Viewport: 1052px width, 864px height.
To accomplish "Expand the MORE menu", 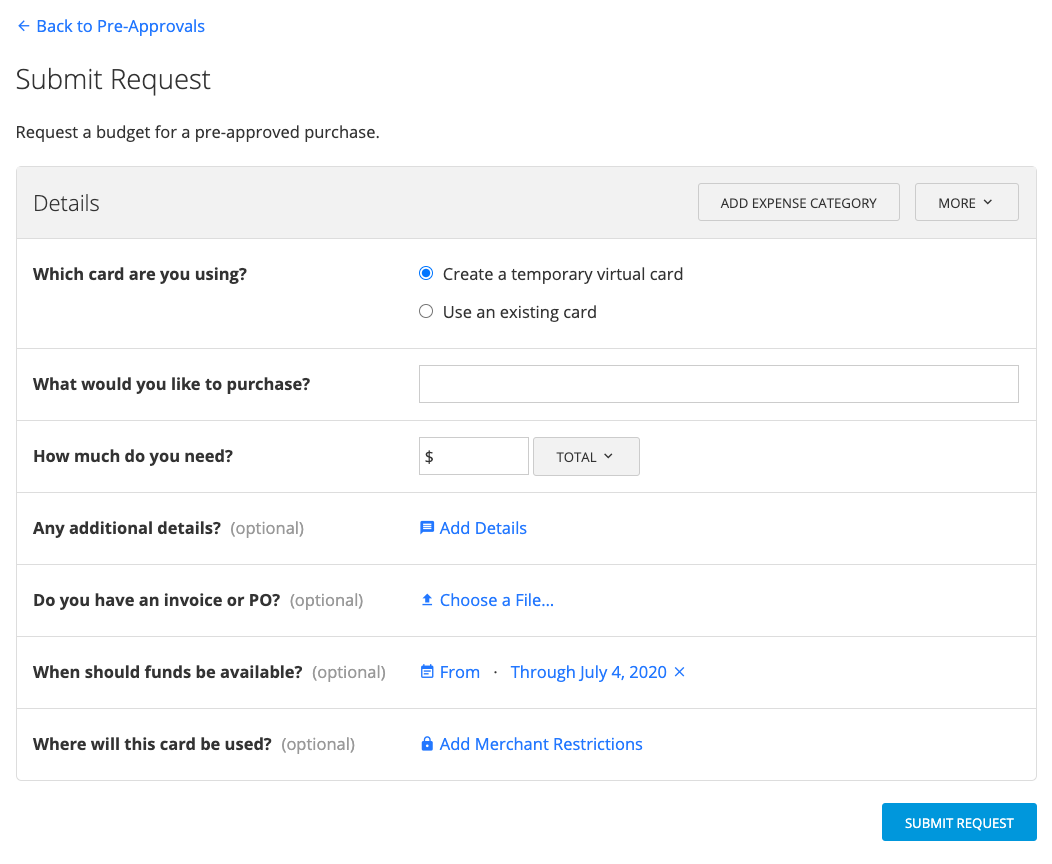I will pyautogui.click(x=966, y=202).
